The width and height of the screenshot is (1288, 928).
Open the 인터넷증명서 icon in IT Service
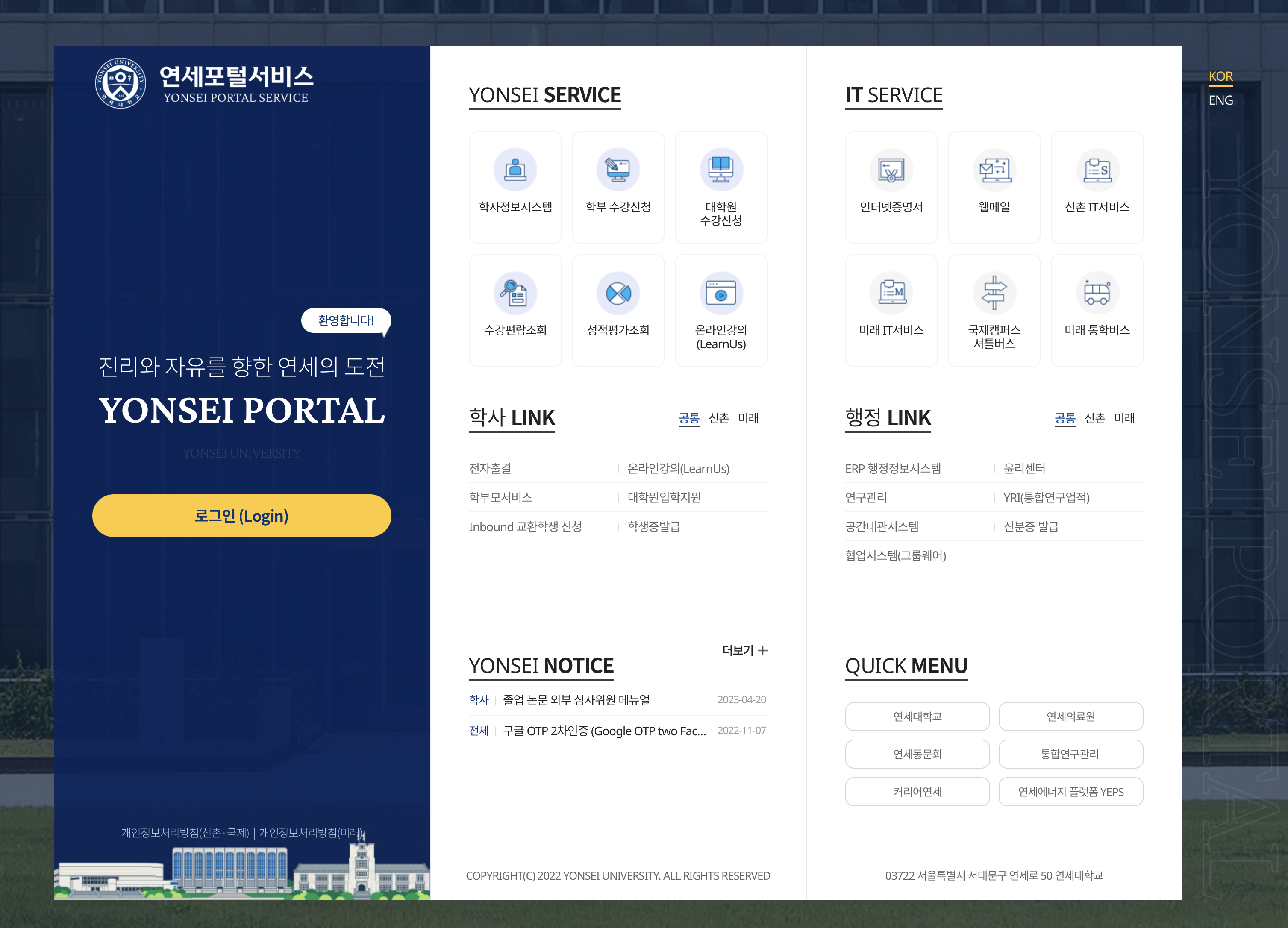pyautogui.click(x=891, y=188)
